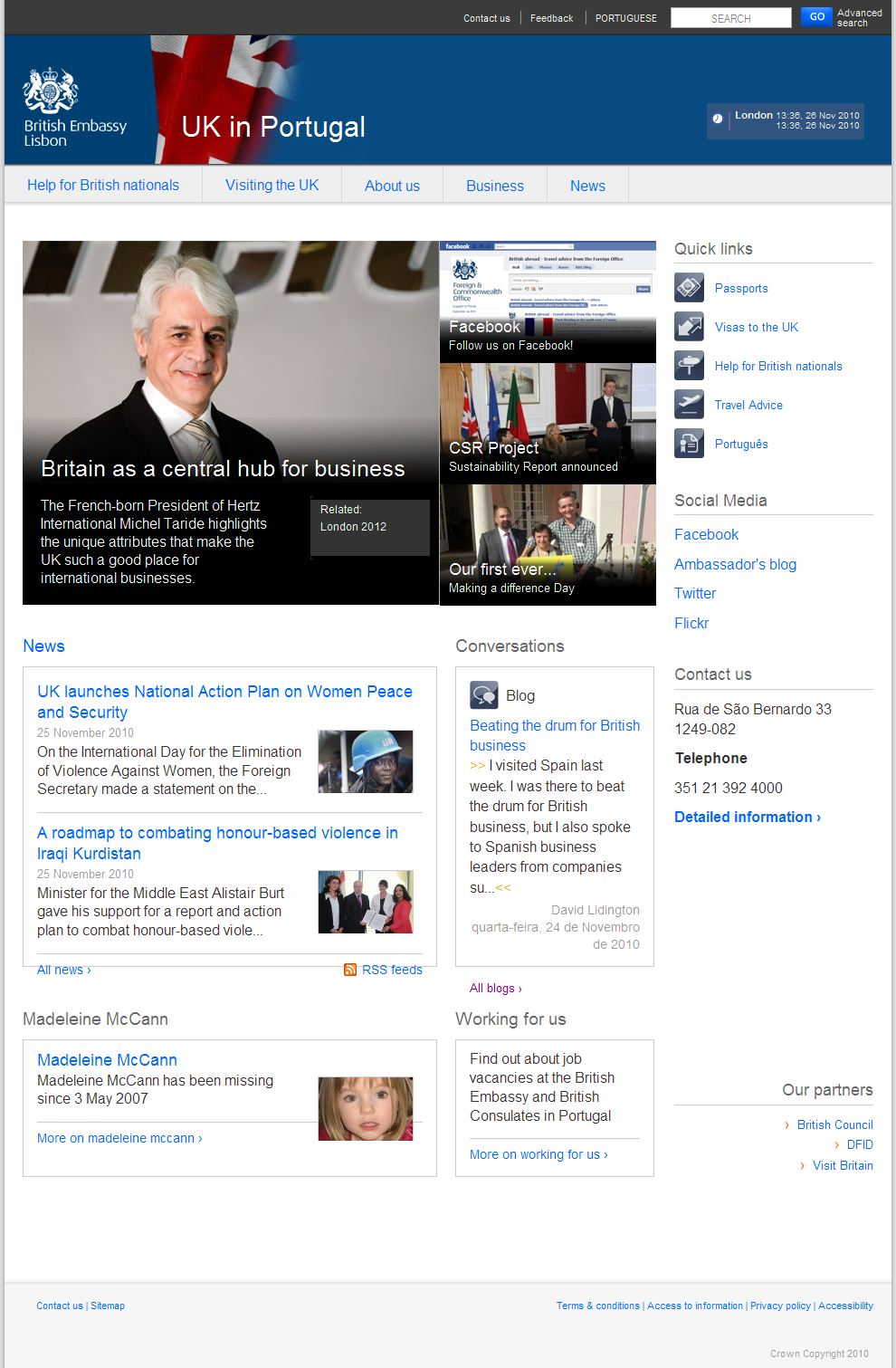
Task: Click the Blog speech bubble icon
Action: coord(484,695)
